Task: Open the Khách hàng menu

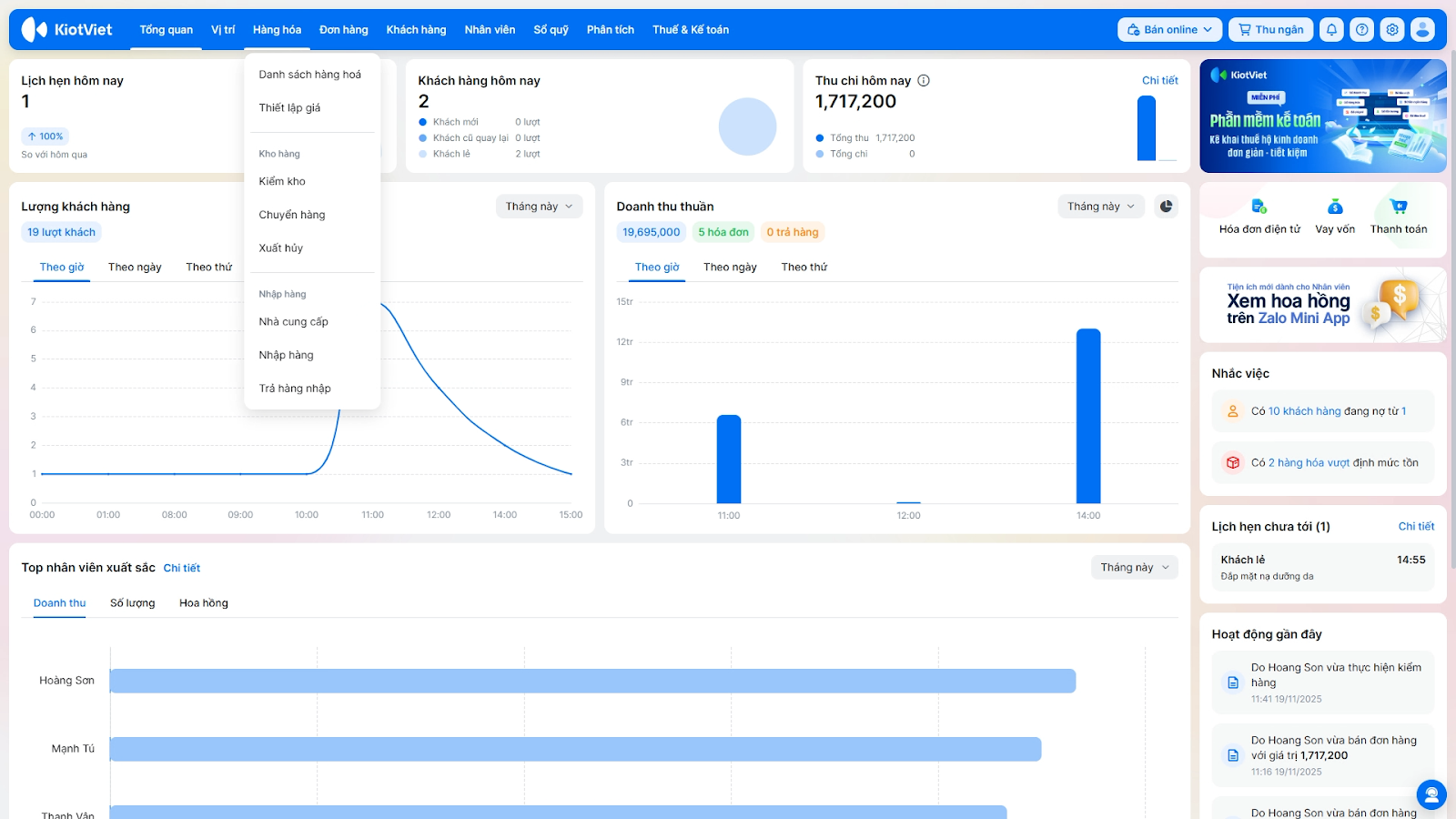Action: point(416,30)
